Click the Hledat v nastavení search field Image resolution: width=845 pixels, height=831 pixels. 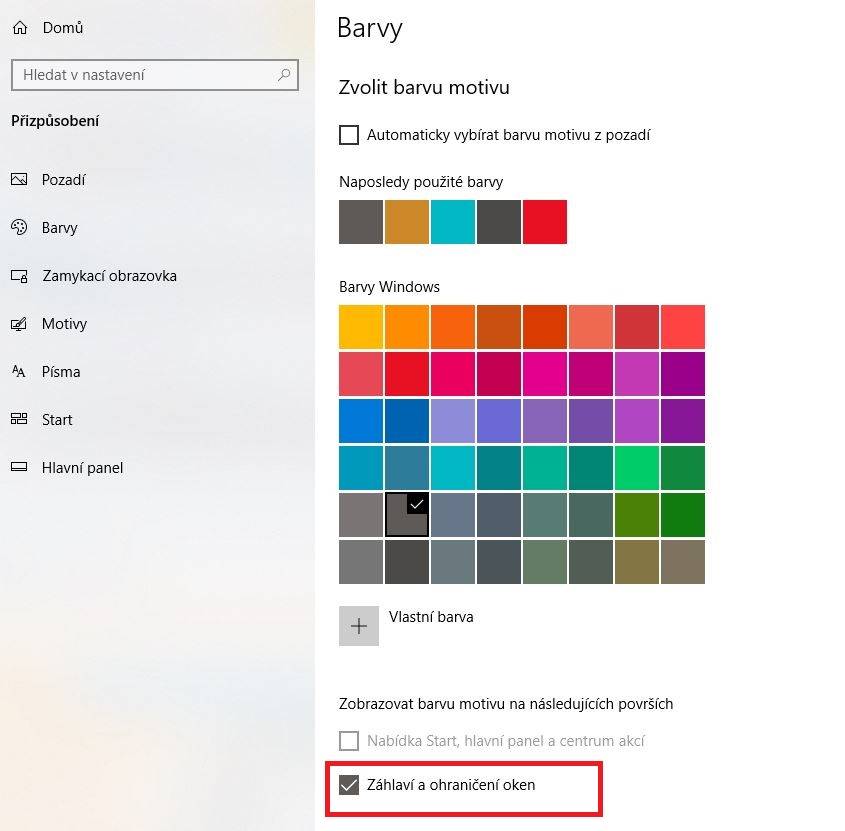155,75
